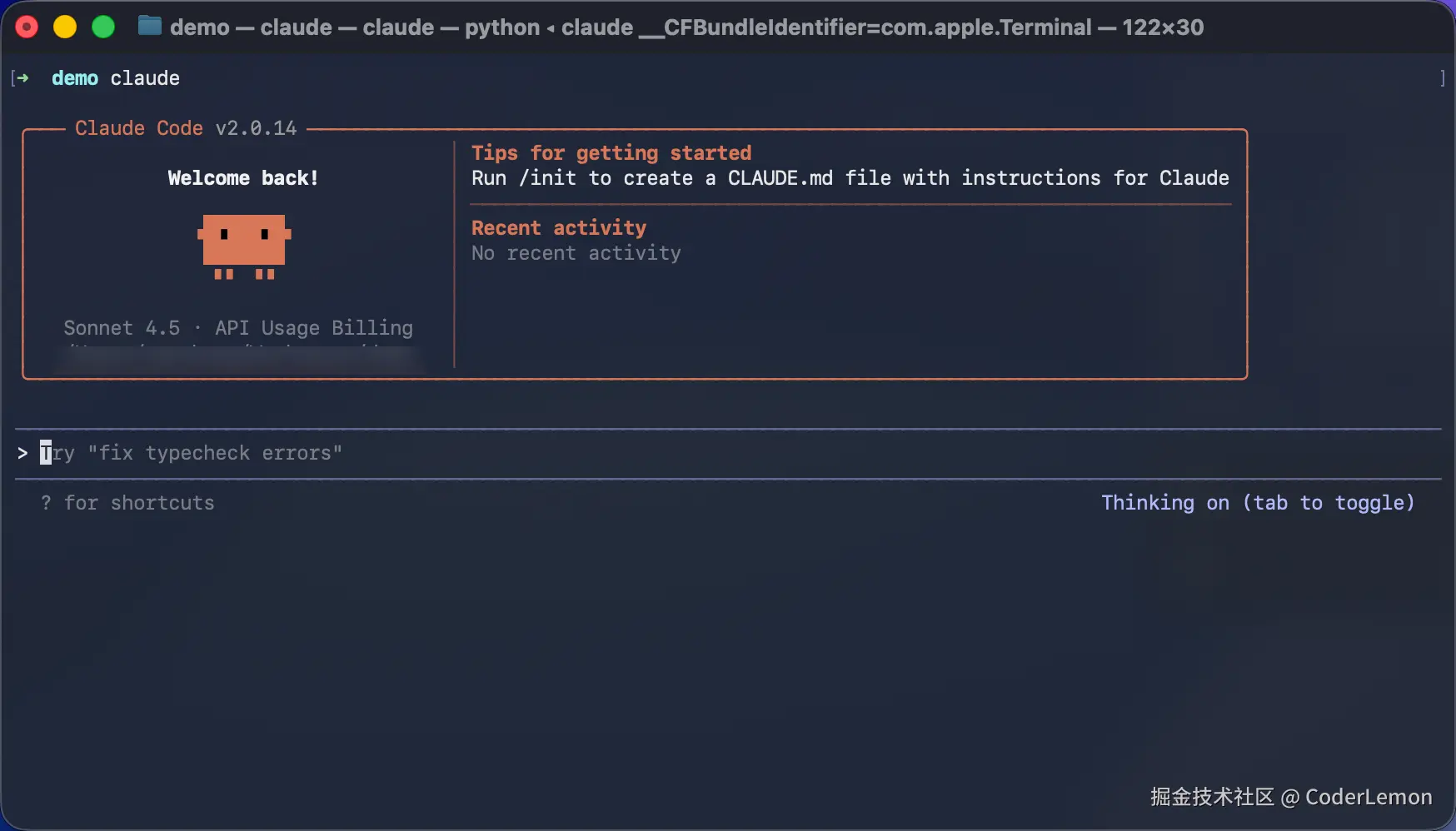Click the green arrow shell prompt symbol
The height and width of the screenshot is (831, 1456).
(22, 78)
